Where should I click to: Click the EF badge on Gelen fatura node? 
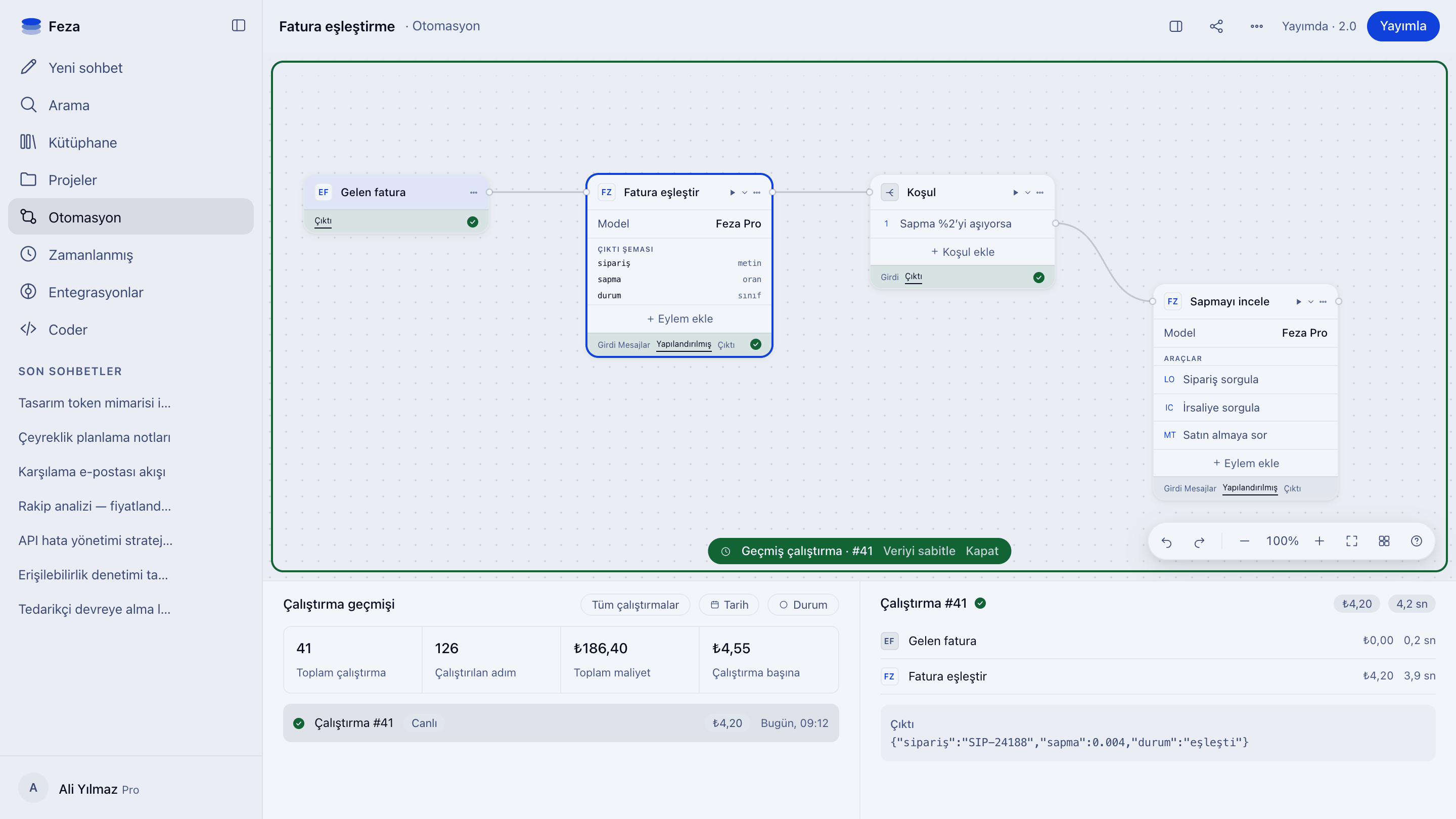[324, 193]
